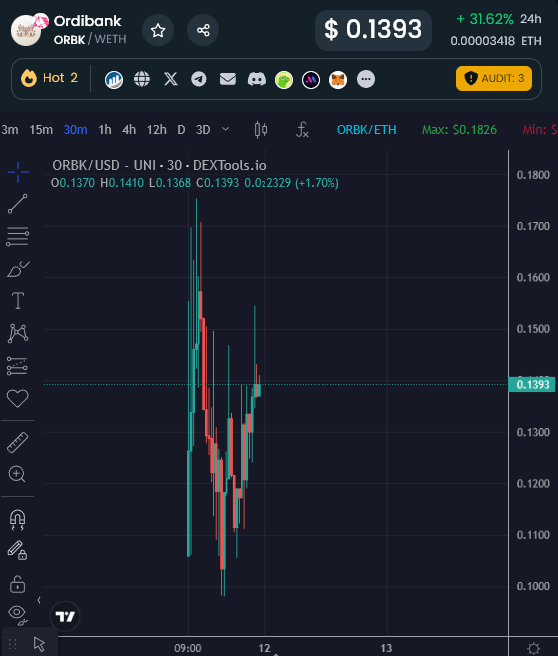
Task: Switch chart to 12h timeframe
Action: click(156, 130)
